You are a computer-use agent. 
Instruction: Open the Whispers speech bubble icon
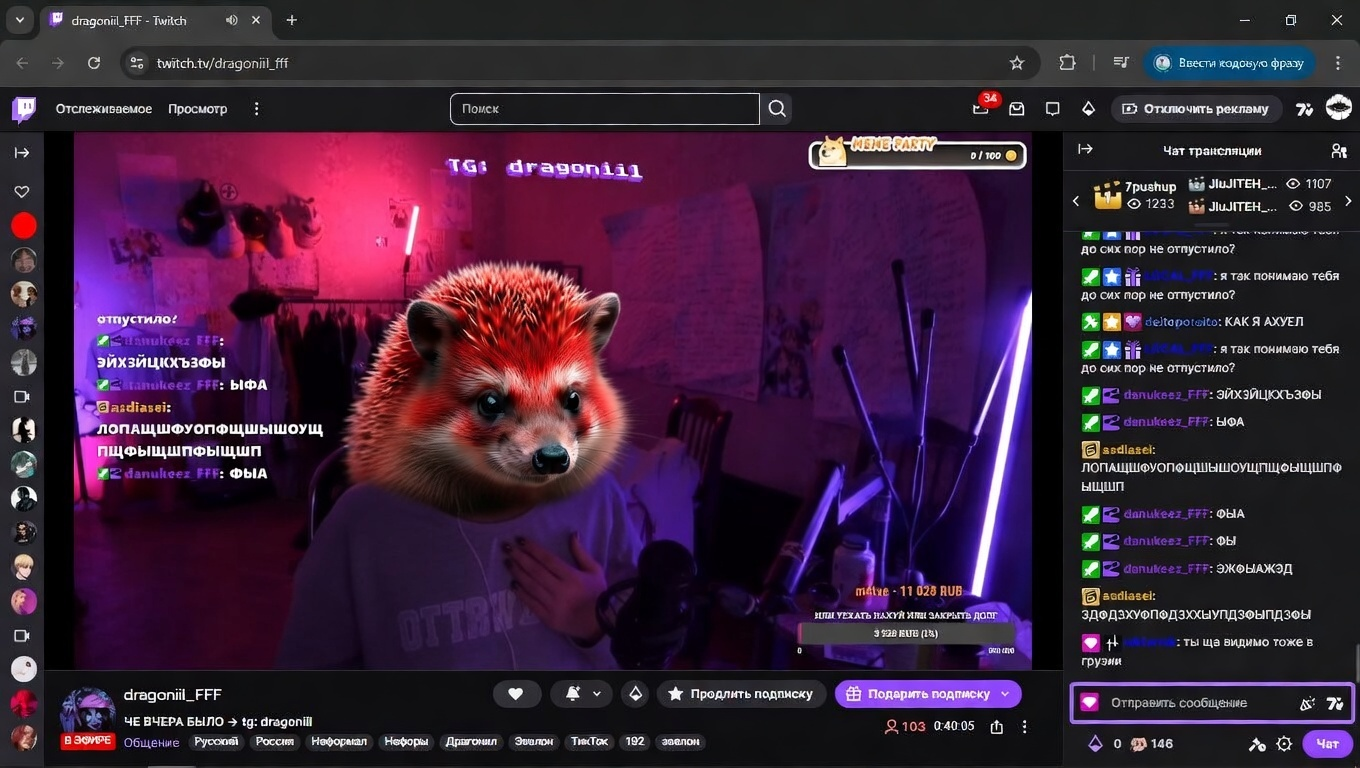tap(1052, 109)
